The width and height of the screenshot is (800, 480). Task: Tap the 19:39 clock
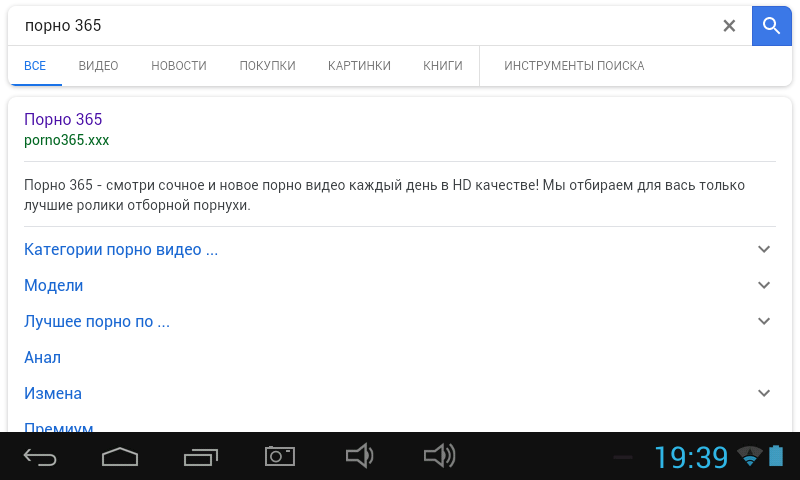pos(691,458)
